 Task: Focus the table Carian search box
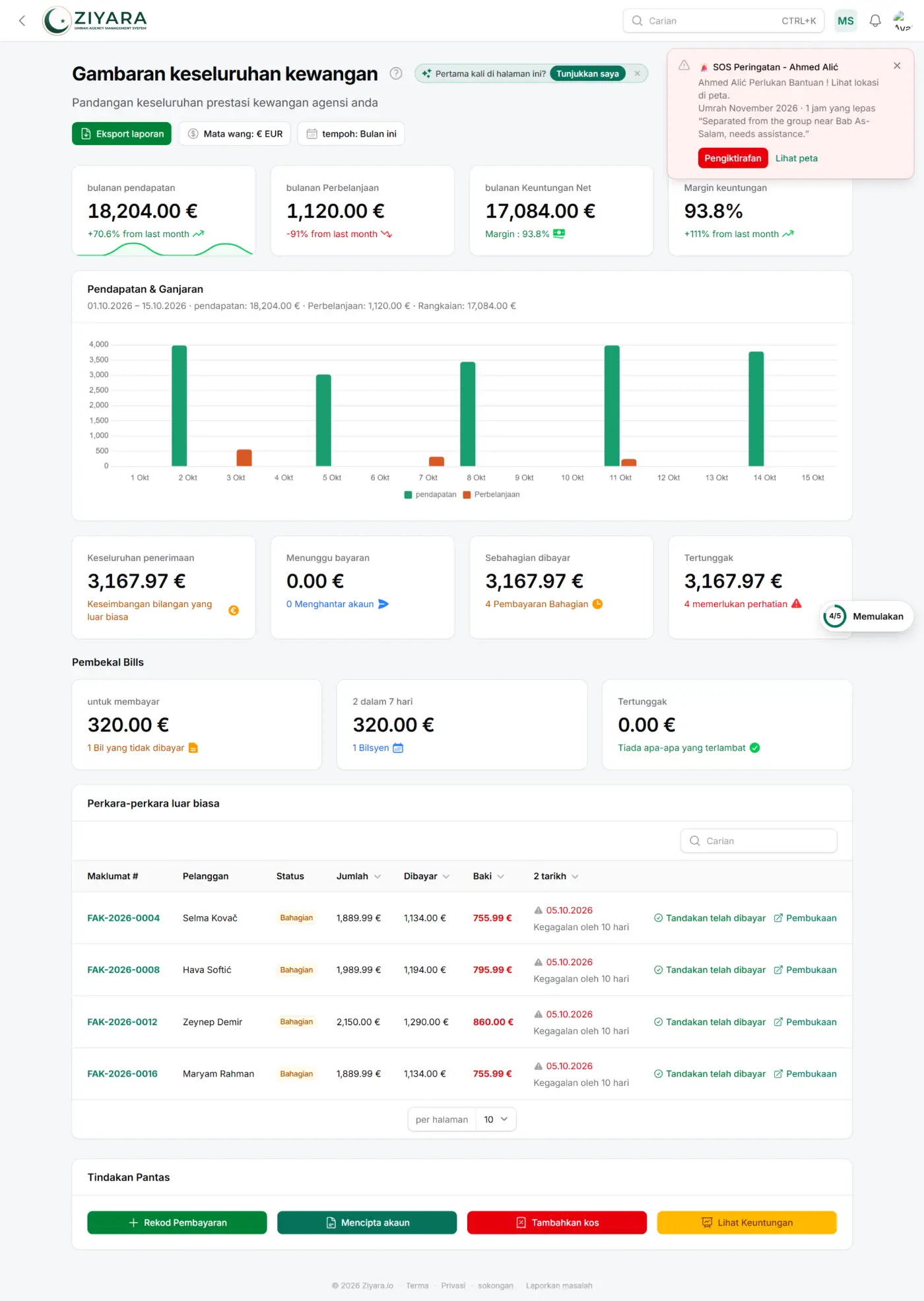tap(759, 840)
